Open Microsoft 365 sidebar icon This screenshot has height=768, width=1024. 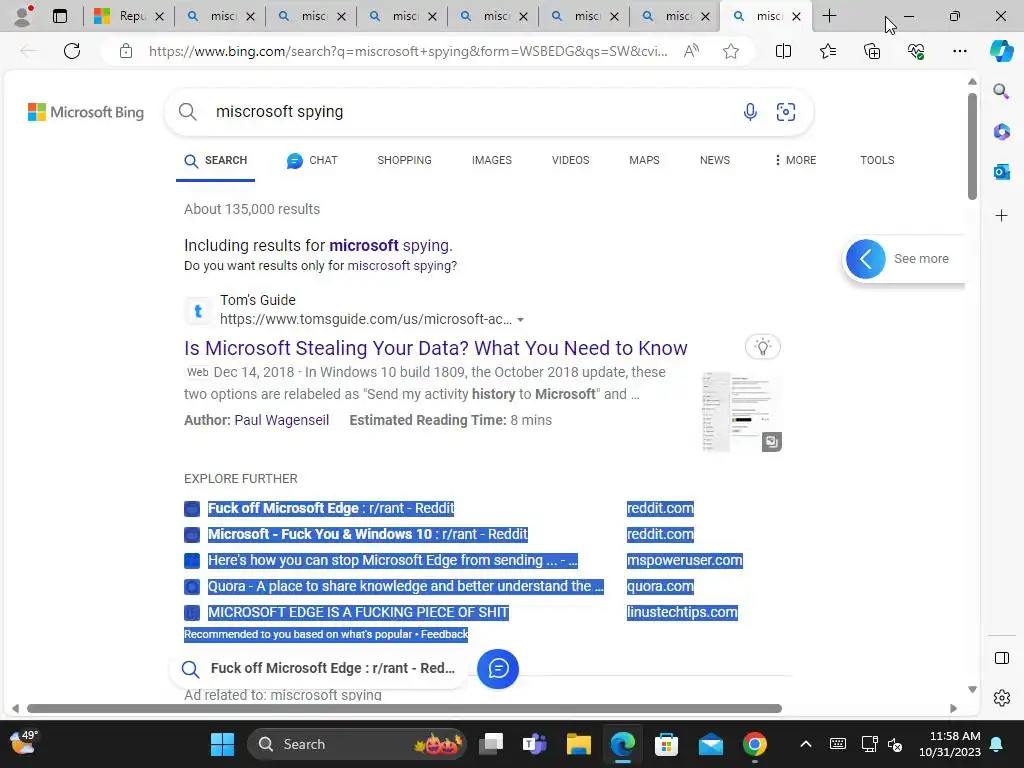coord(1001,131)
